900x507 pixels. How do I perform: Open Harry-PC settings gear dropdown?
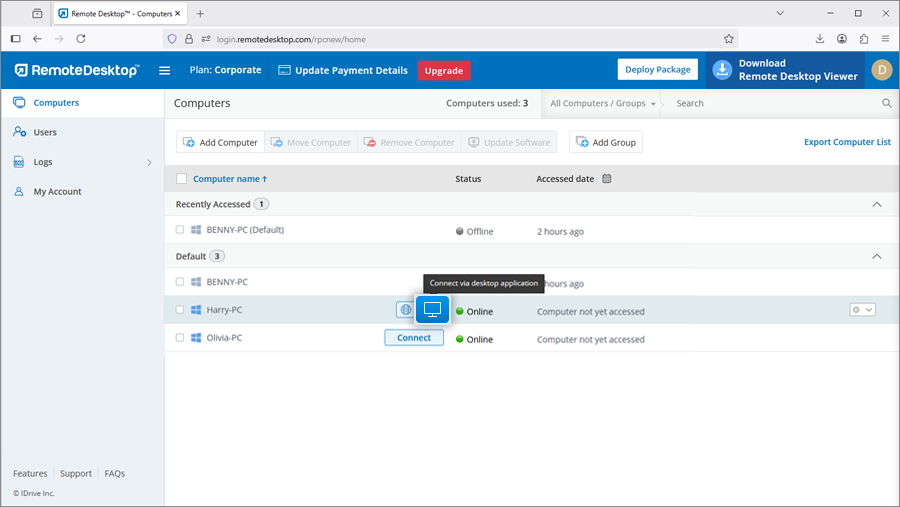[x=861, y=310]
